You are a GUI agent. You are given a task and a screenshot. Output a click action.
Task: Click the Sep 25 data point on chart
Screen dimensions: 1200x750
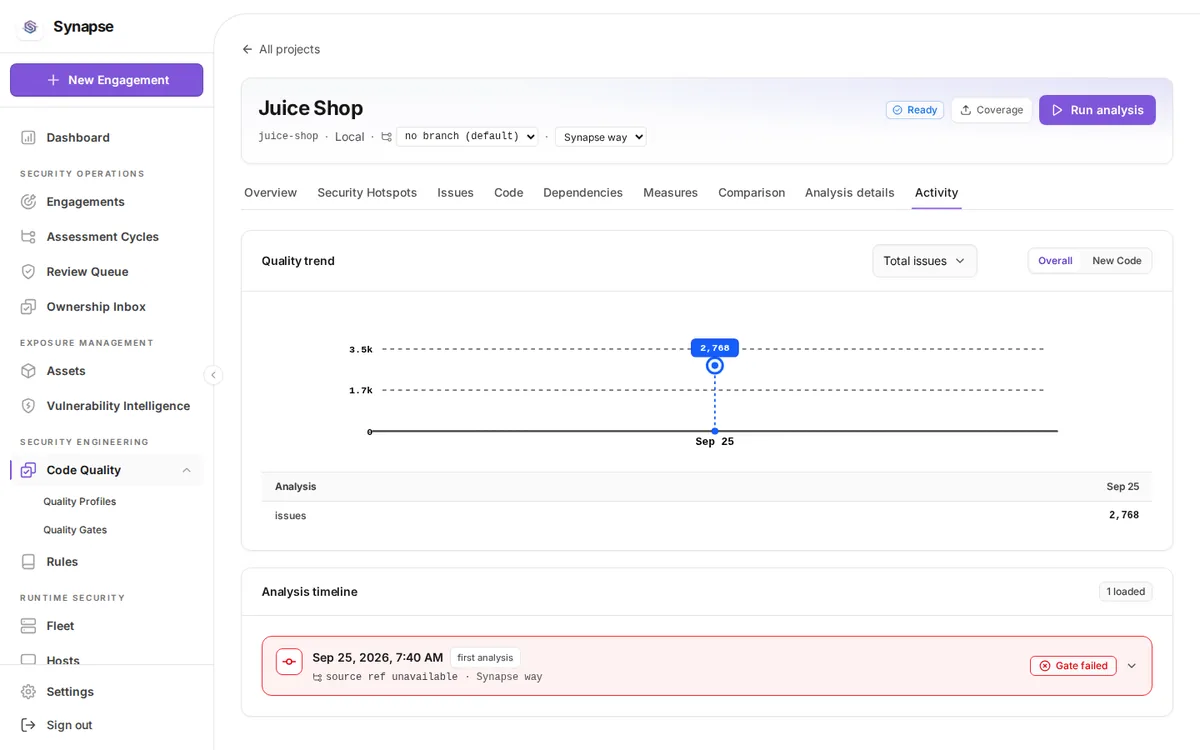click(715, 366)
